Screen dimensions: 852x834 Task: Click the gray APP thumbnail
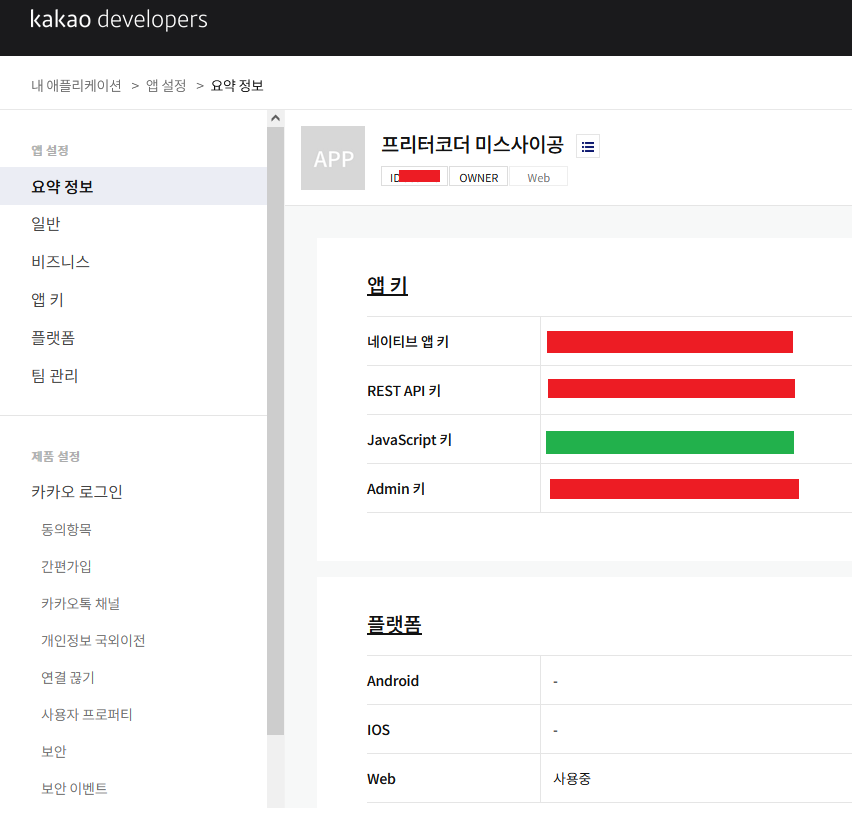coord(333,158)
